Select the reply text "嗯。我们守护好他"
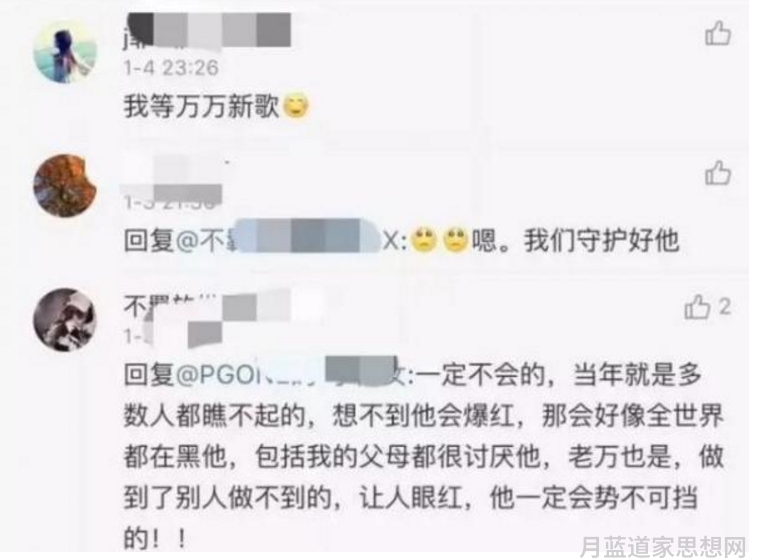This screenshot has height=560, width=761. (x=576, y=240)
